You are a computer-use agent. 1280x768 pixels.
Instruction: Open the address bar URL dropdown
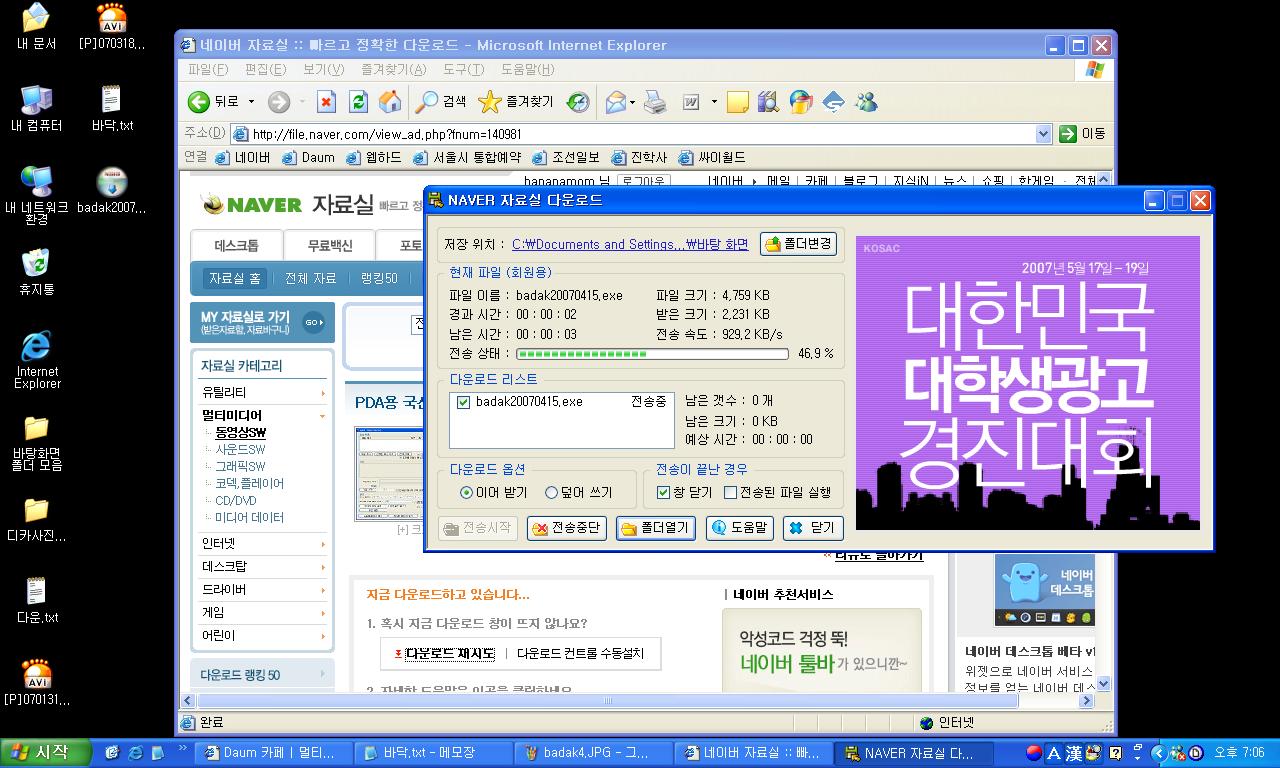click(x=1043, y=133)
